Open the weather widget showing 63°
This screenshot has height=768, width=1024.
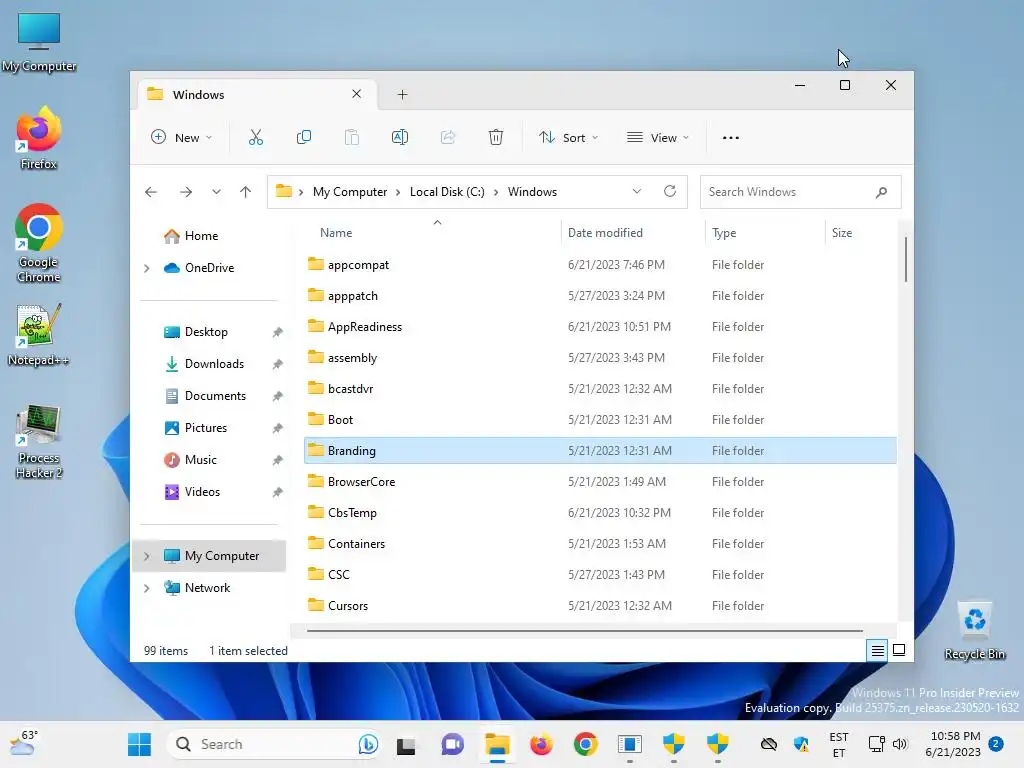pyautogui.click(x=24, y=743)
